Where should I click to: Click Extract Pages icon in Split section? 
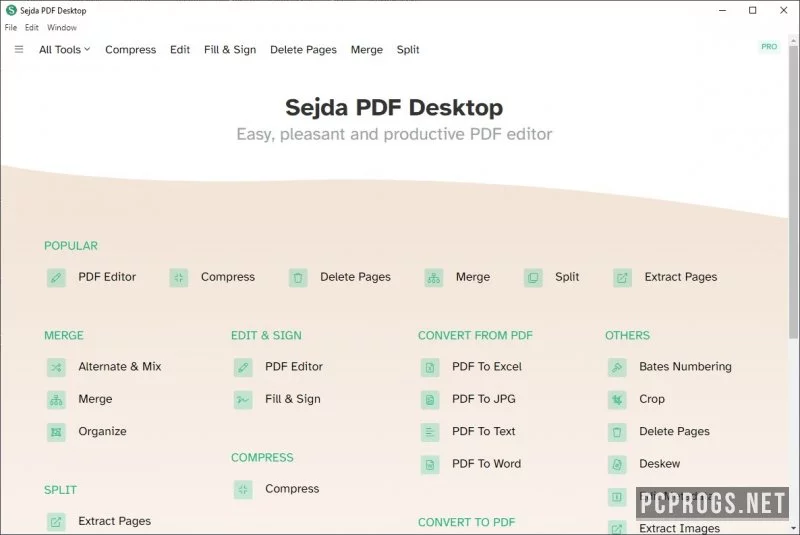[56, 522]
